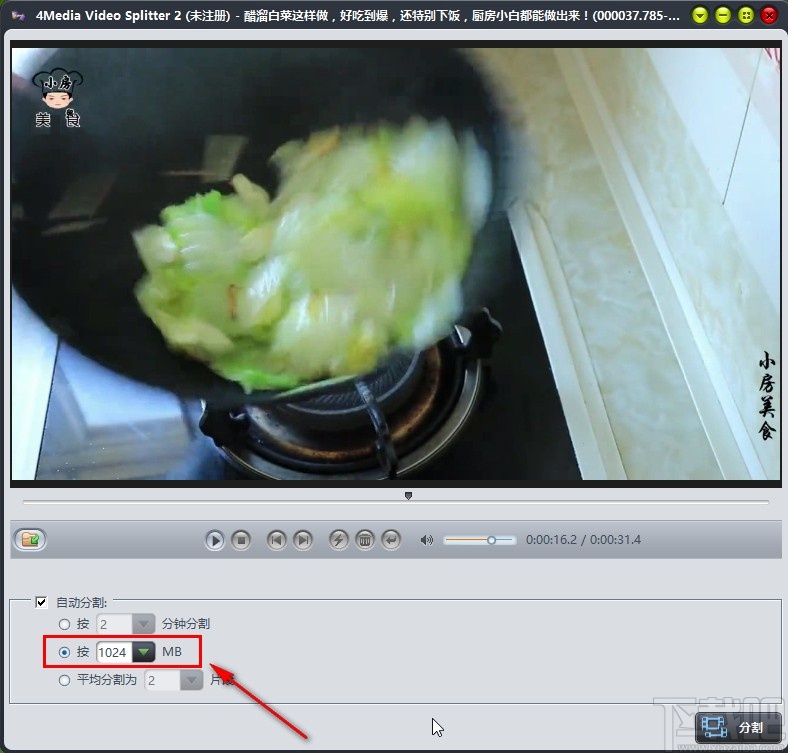Select the split by 分钟分割 radio button
The width and height of the screenshot is (788, 753).
click(x=64, y=624)
